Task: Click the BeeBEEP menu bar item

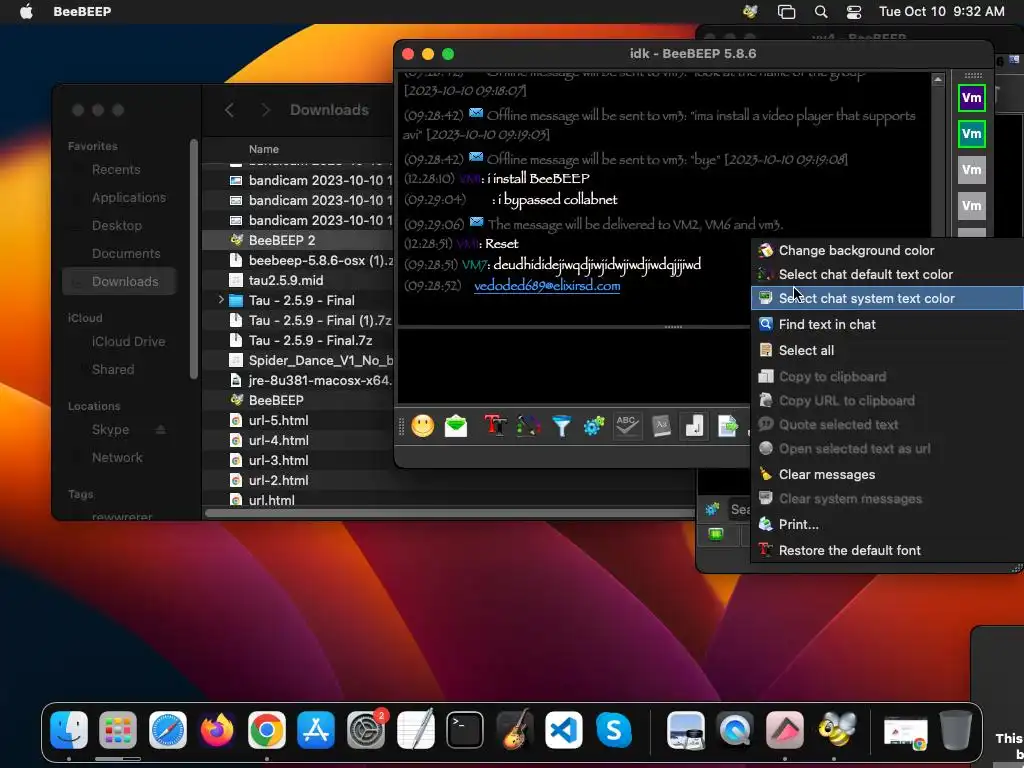Action: coord(82,11)
